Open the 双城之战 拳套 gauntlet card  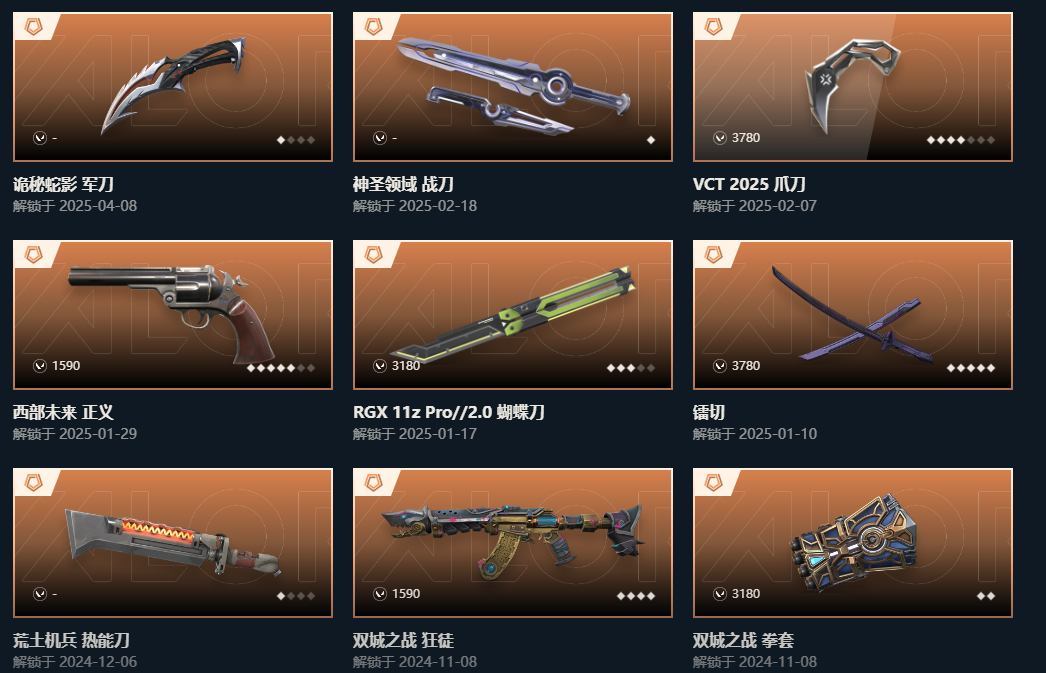coord(853,543)
